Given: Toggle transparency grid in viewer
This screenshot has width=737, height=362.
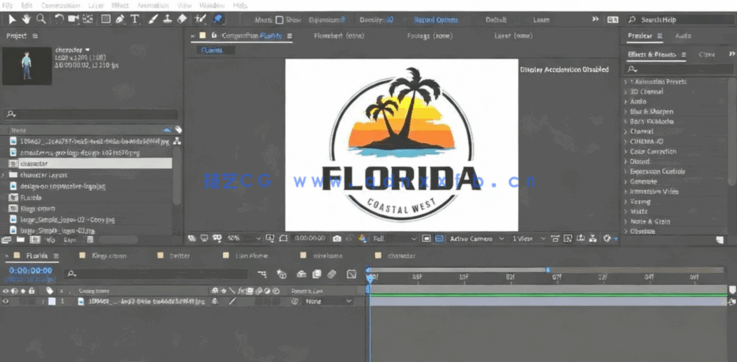Looking at the screenshot, I should [x=439, y=238].
